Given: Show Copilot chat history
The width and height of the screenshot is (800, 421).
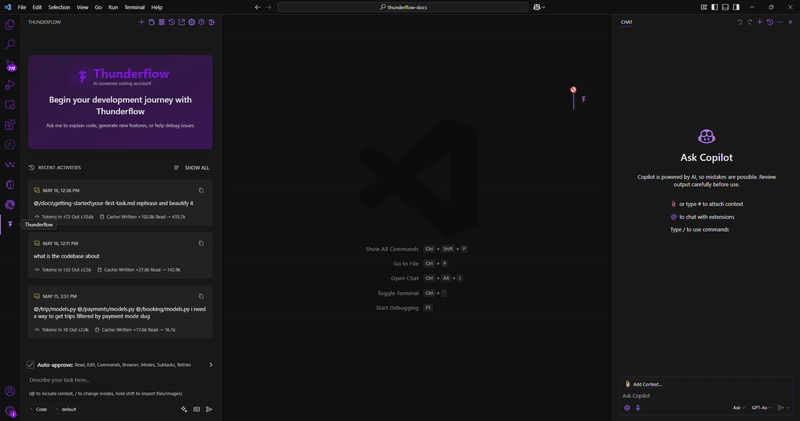Looking at the screenshot, I should pyautogui.click(x=770, y=22).
